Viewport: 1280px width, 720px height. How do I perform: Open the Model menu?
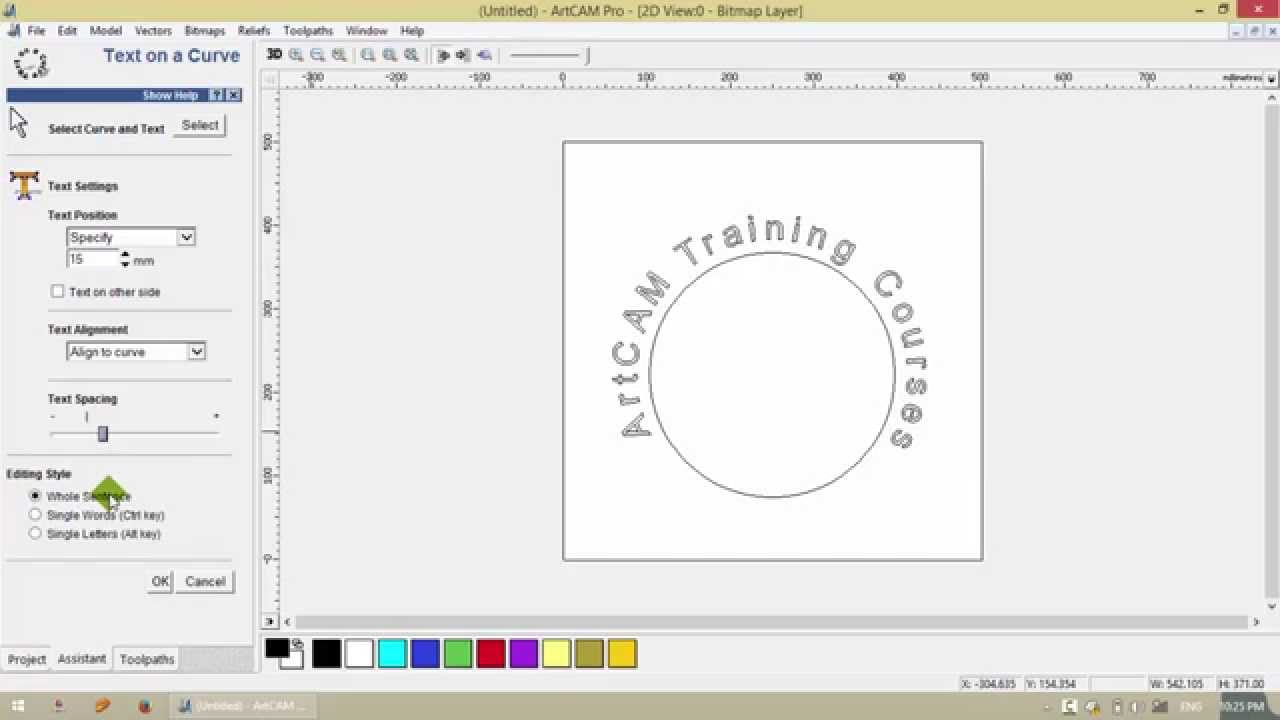coord(106,31)
